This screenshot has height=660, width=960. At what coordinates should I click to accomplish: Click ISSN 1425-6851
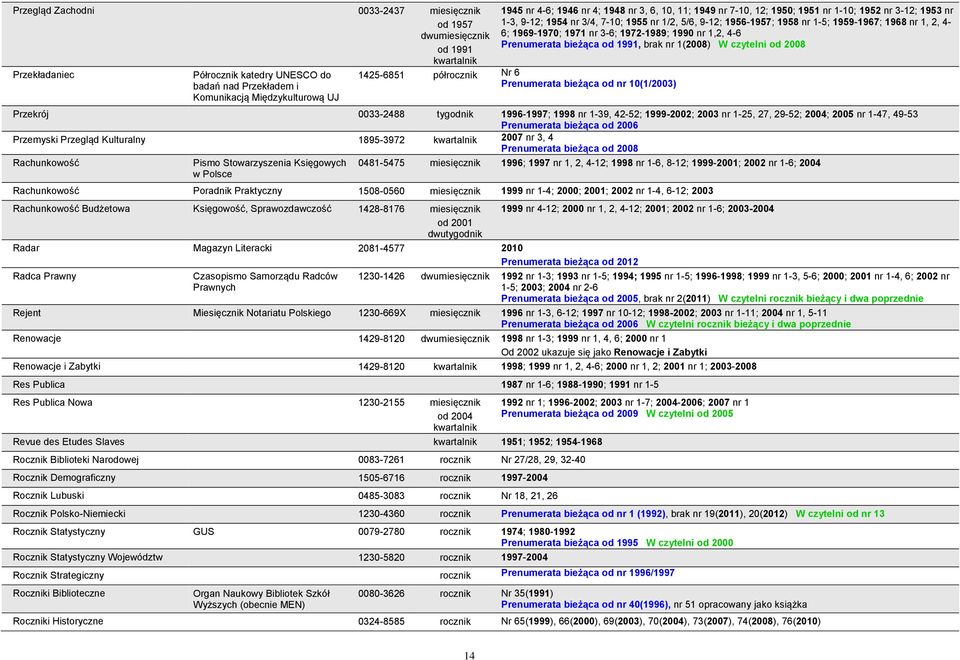pos(381,75)
